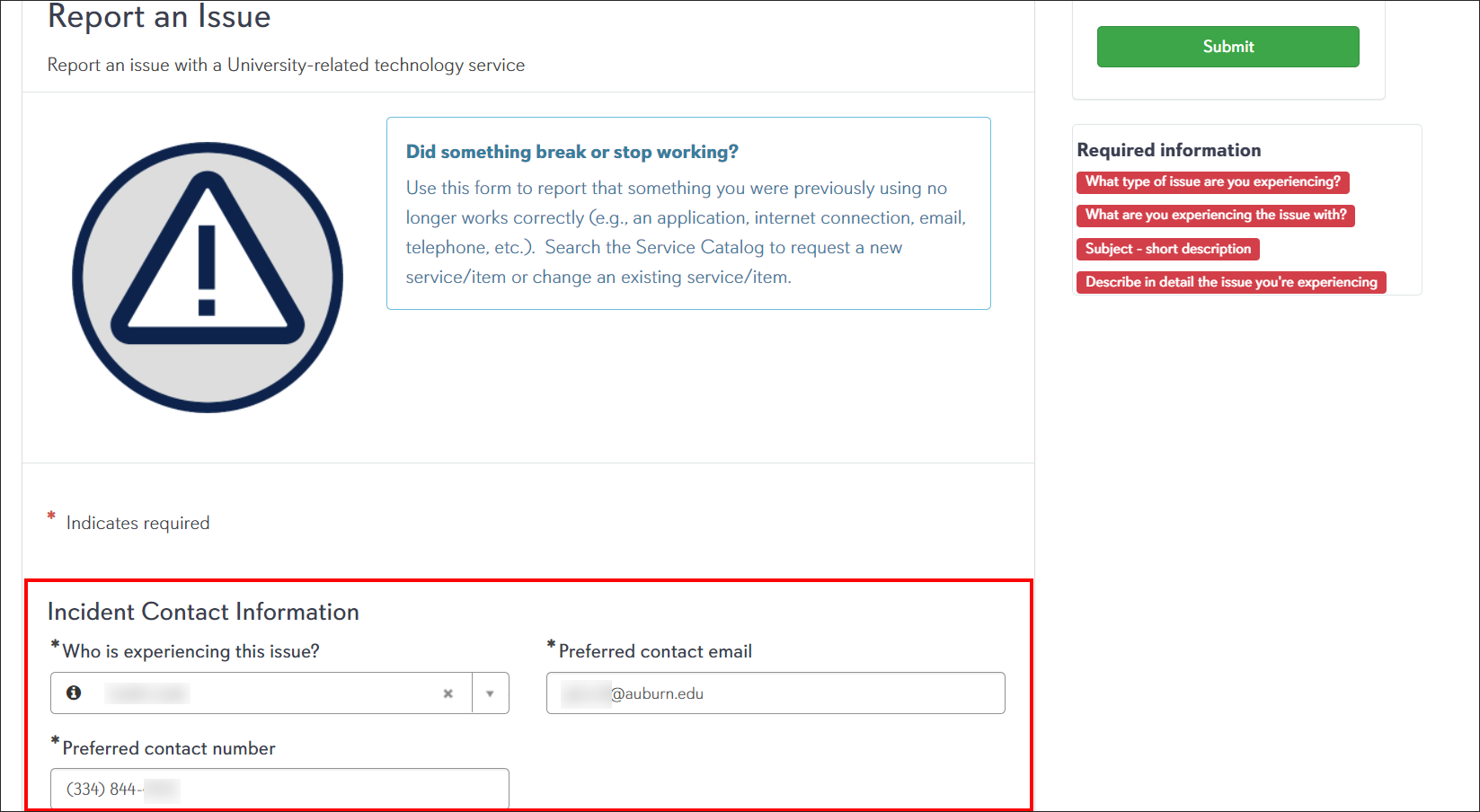The image size is (1480, 812).
Task: Expand the Who is experiencing this issue dropdown
Action: [x=491, y=693]
